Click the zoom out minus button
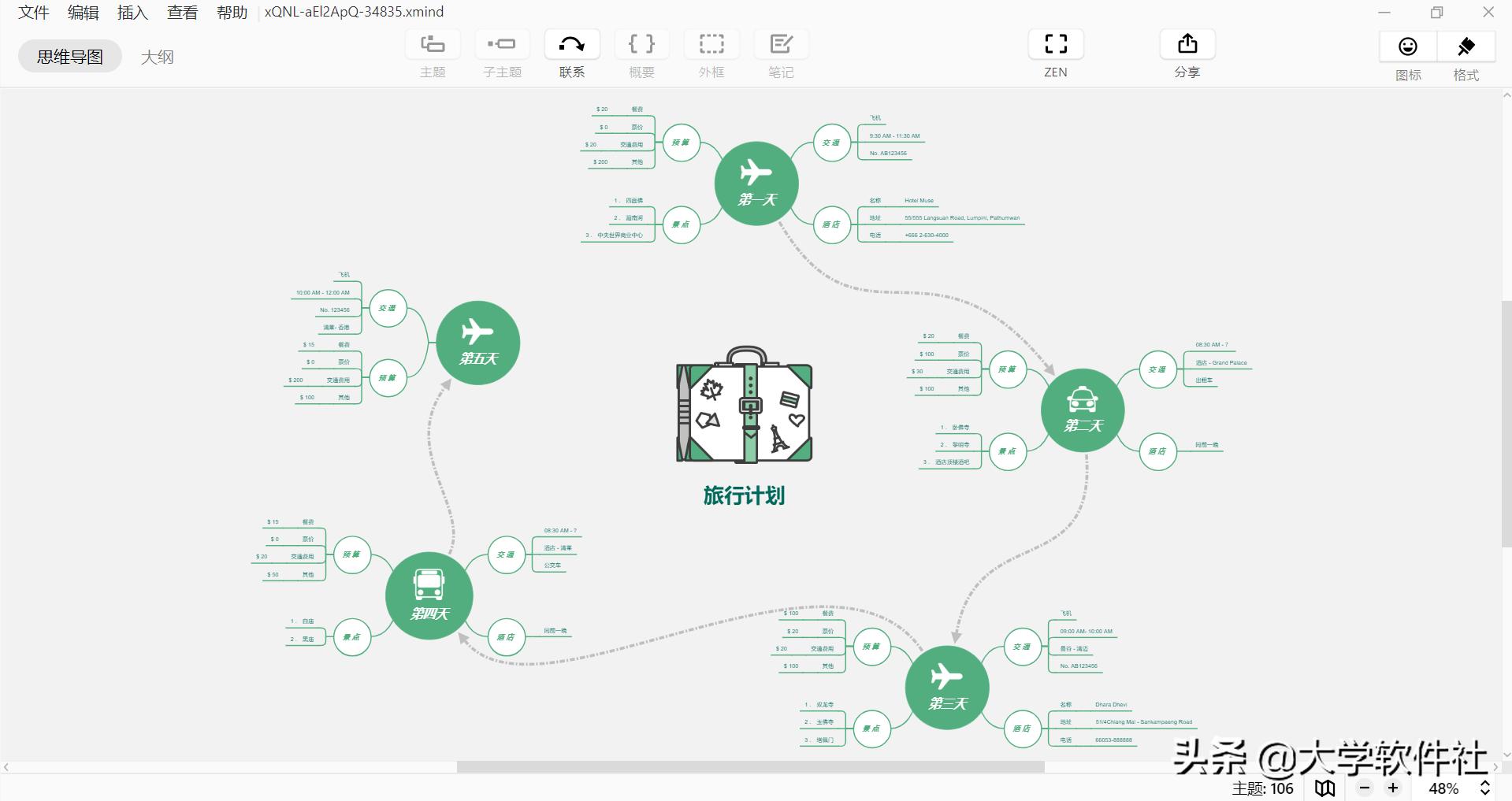This screenshot has height=801, width=1512. [1365, 788]
